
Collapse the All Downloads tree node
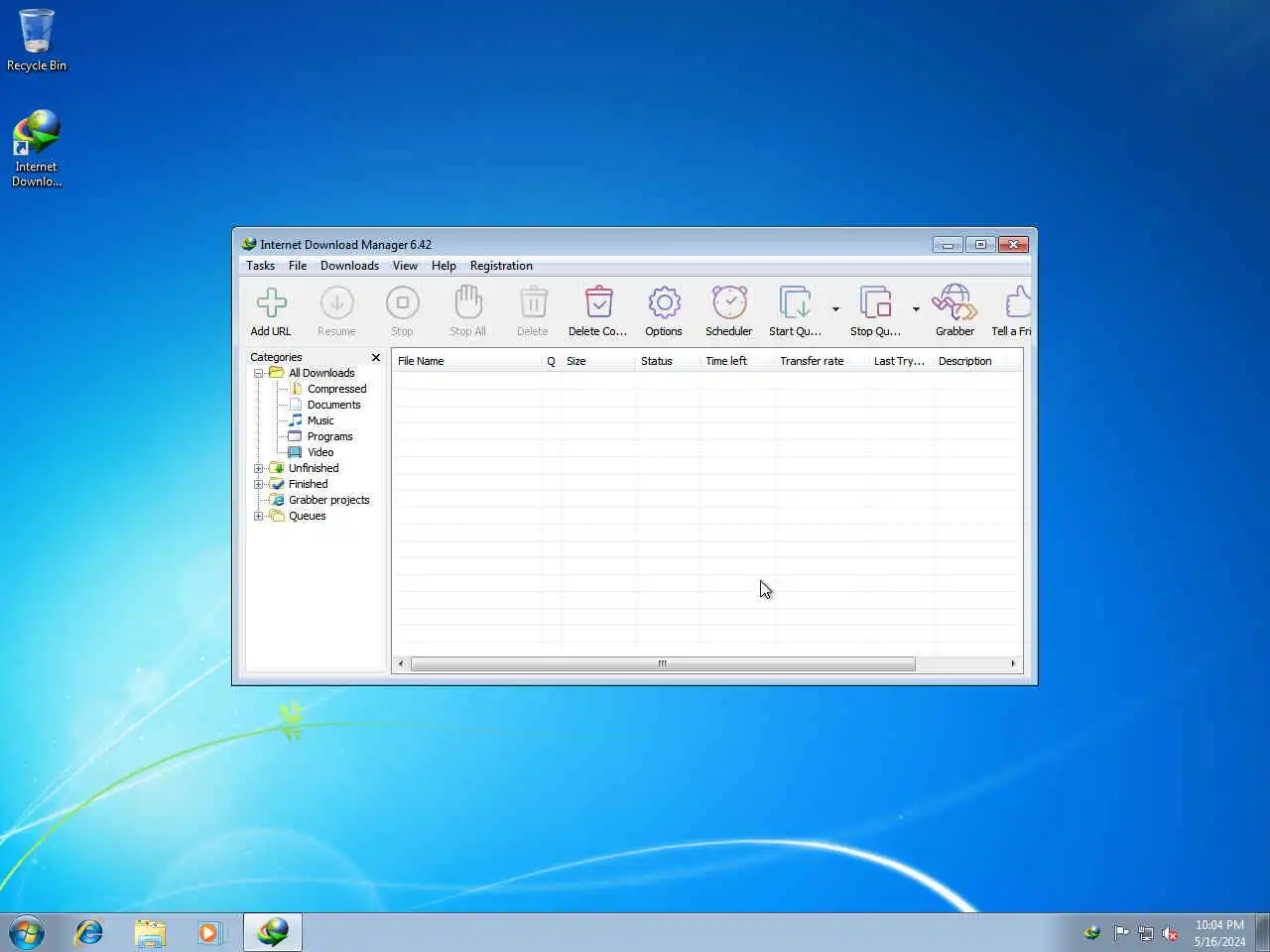click(259, 373)
